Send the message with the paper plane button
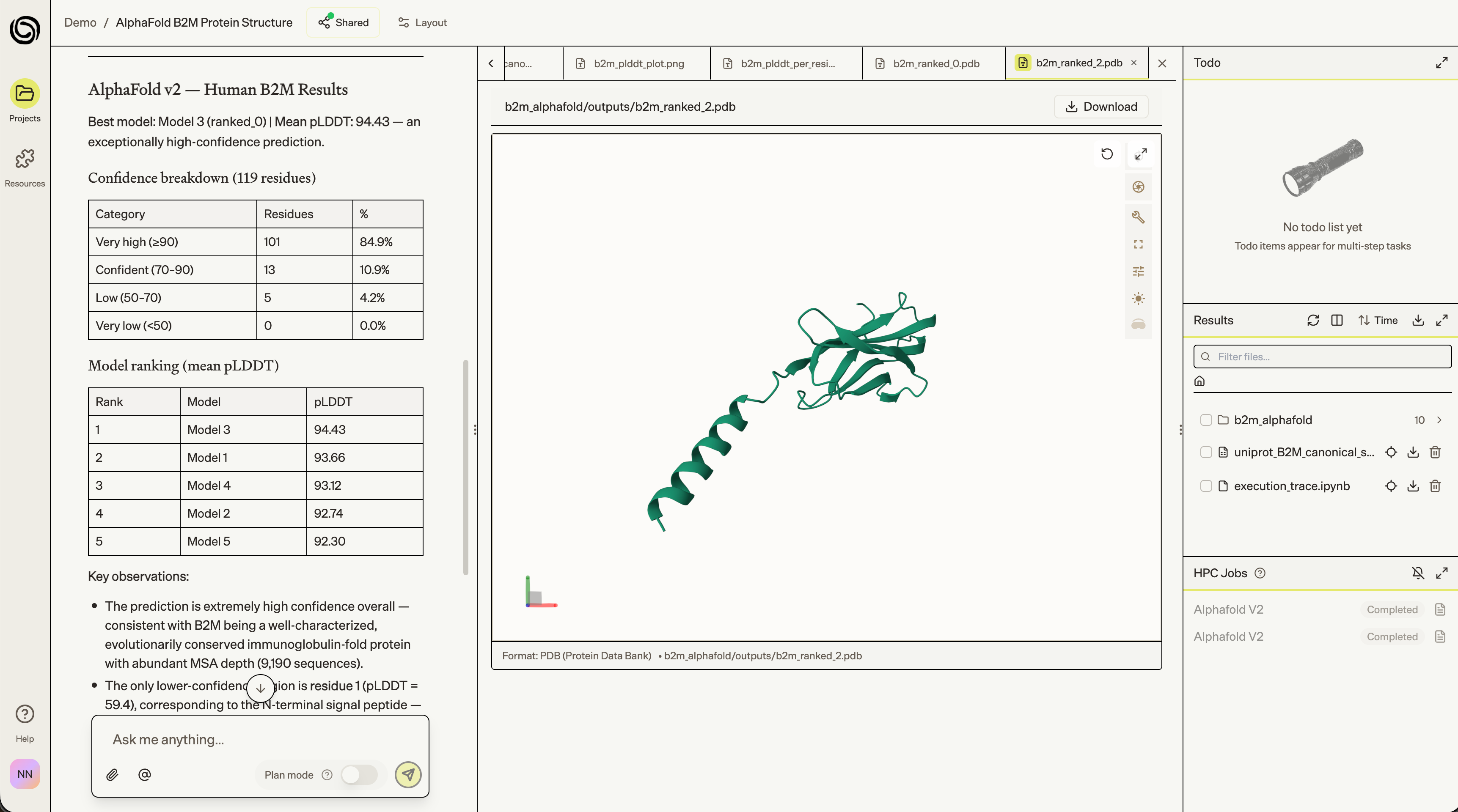This screenshot has width=1458, height=812. [408, 775]
